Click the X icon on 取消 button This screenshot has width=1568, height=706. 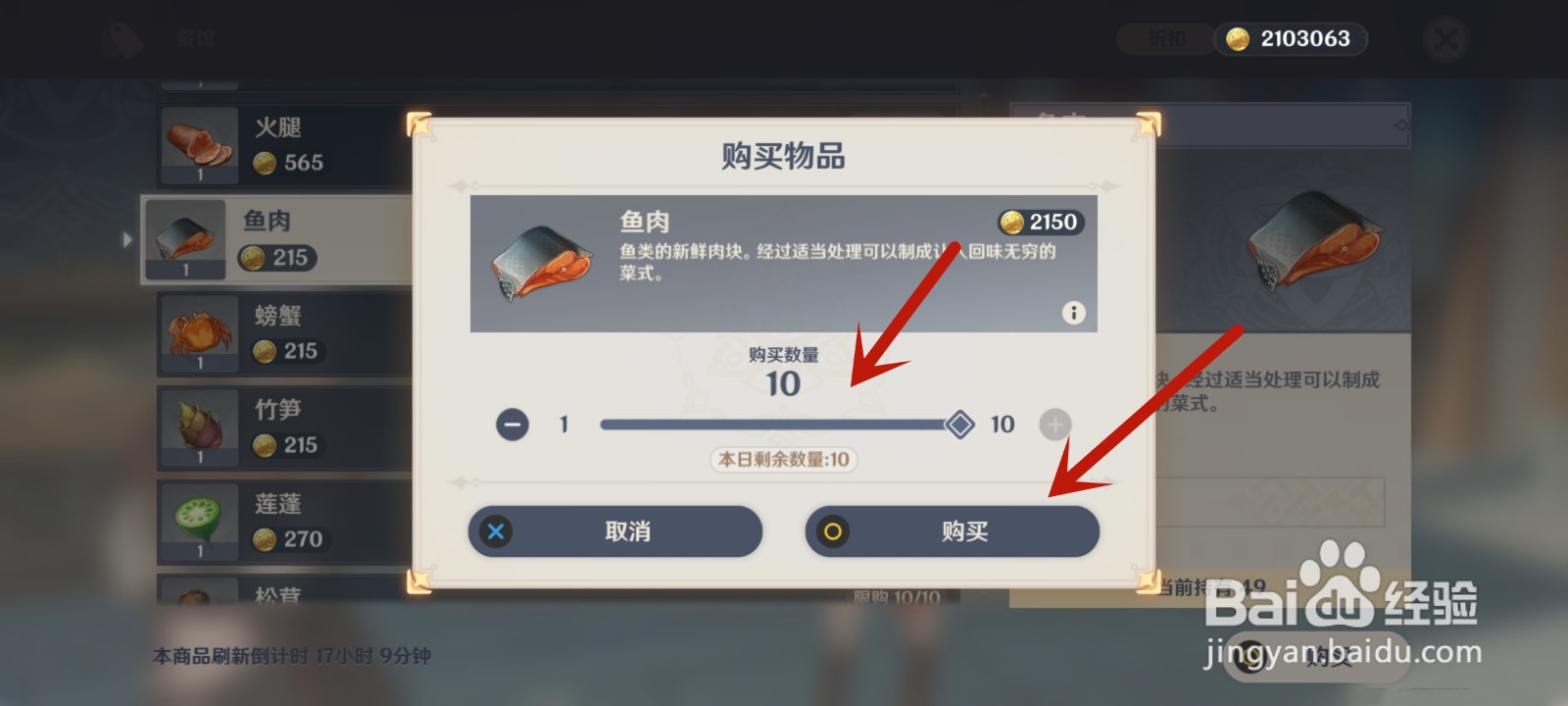[x=496, y=531]
